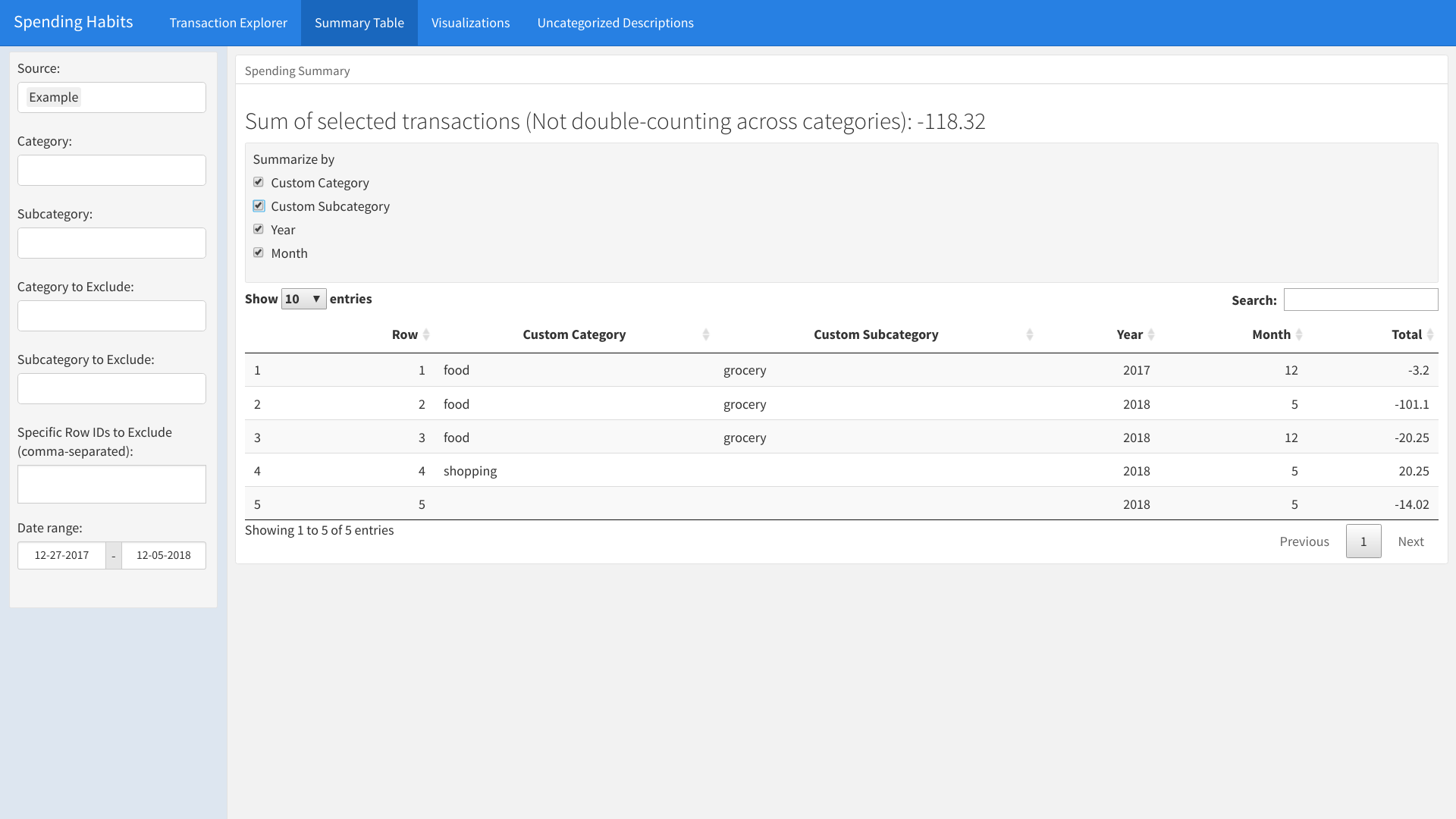Edit end date 12-05-2018
Screen dimensions: 1456x819
click(x=164, y=555)
